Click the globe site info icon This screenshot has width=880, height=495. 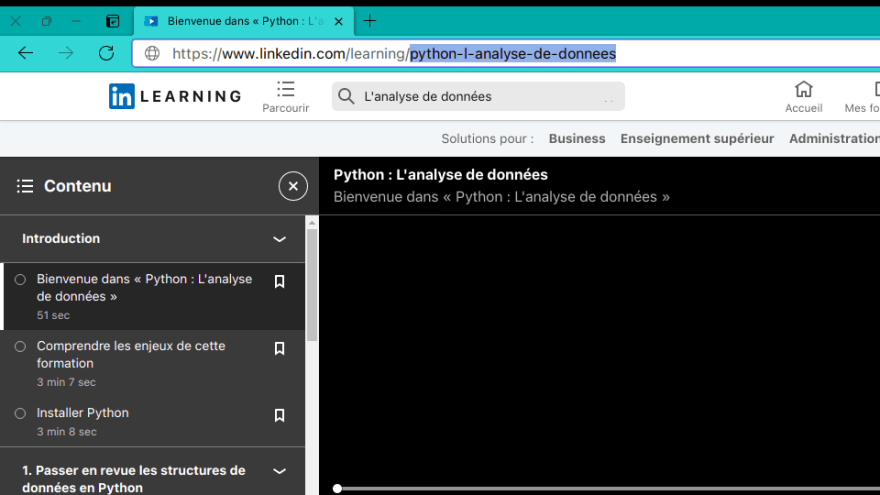(152, 53)
